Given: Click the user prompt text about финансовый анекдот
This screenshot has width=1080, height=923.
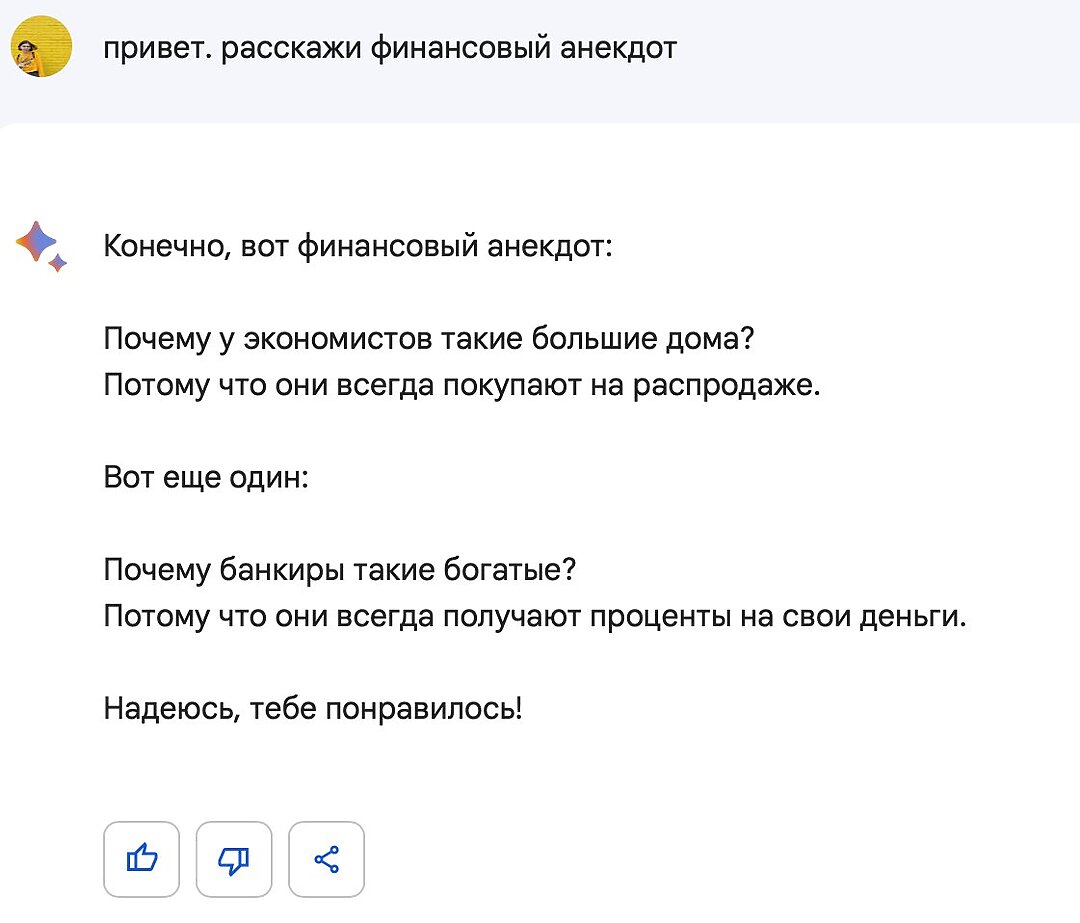Looking at the screenshot, I should [390, 48].
